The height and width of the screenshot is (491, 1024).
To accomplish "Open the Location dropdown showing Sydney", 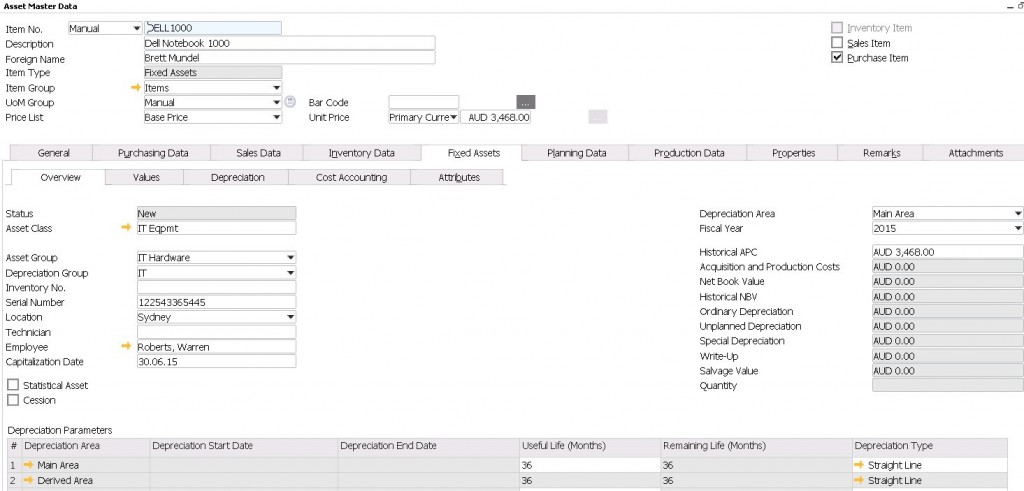I will pyautogui.click(x=290, y=317).
